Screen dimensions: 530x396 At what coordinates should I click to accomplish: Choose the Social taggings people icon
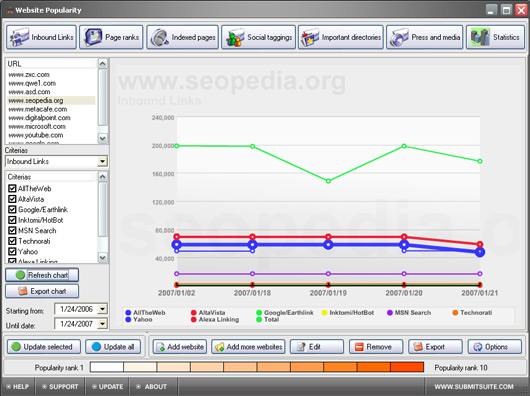[235, 37]
